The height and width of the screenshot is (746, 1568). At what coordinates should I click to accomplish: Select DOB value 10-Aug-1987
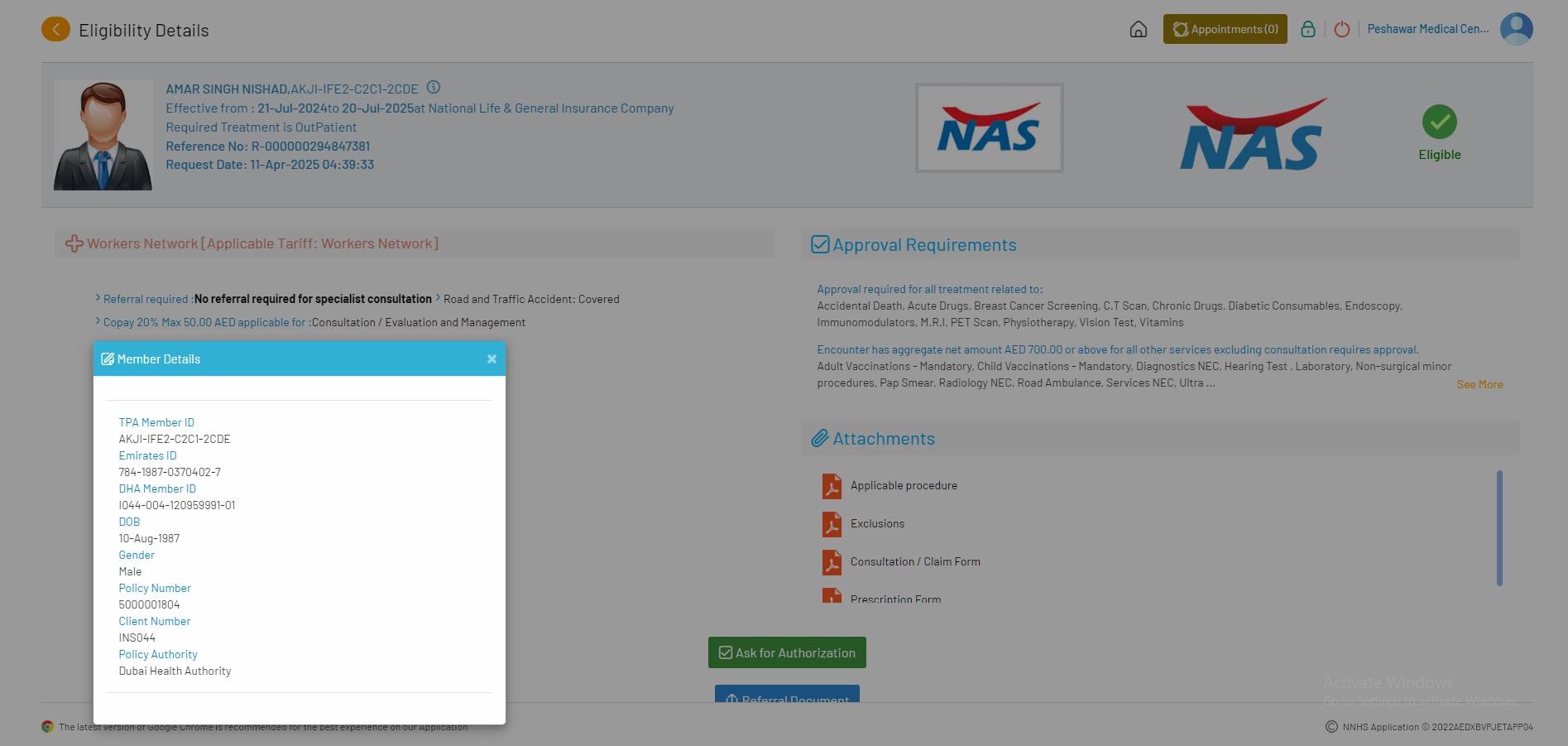[x=149, y=538]
